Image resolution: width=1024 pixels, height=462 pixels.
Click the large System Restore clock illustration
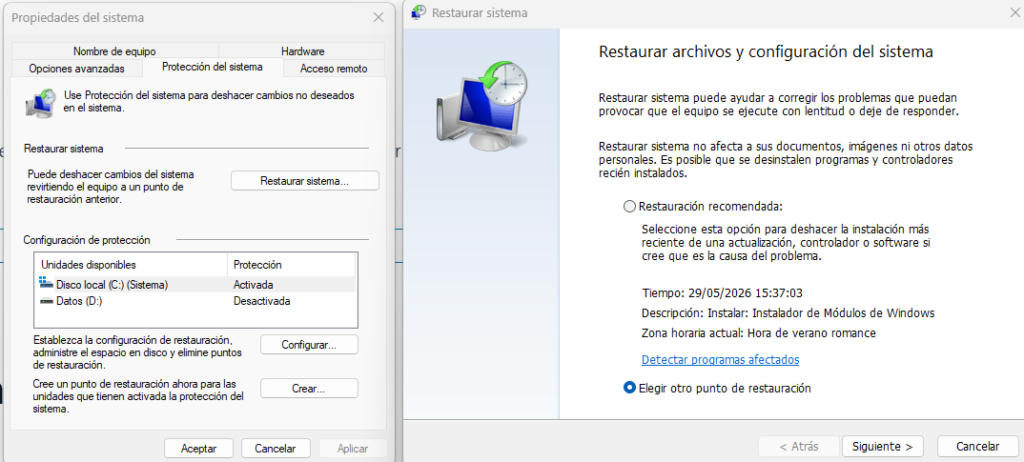(482, 105)
